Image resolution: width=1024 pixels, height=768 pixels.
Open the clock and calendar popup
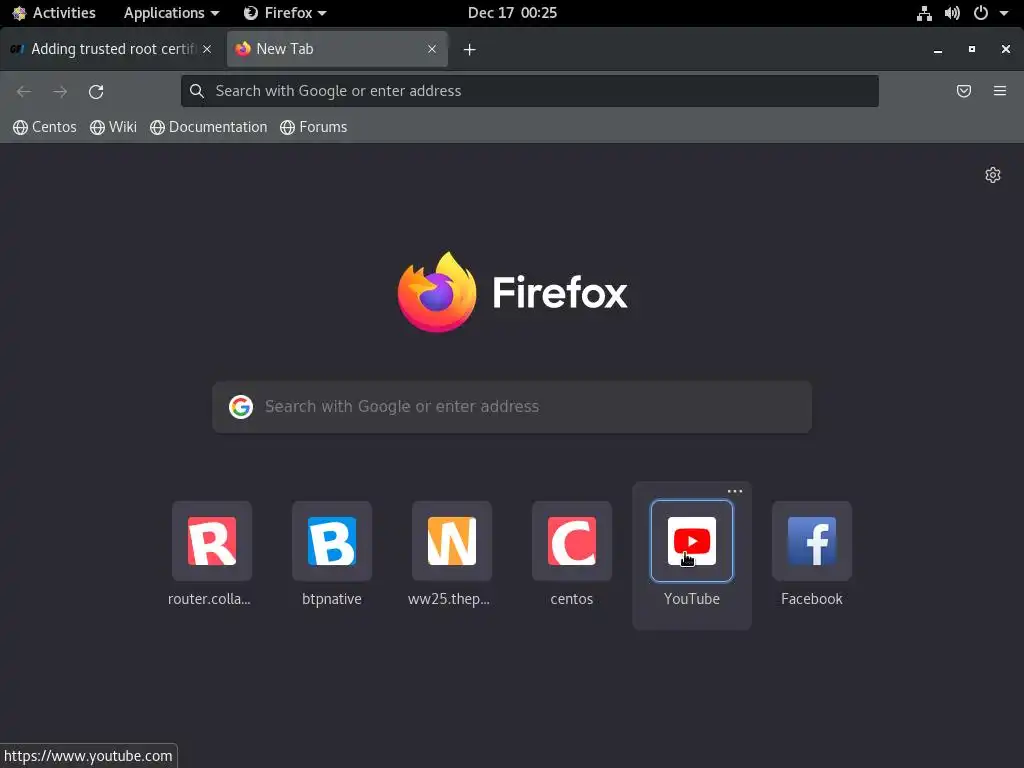tap(512, 12)
